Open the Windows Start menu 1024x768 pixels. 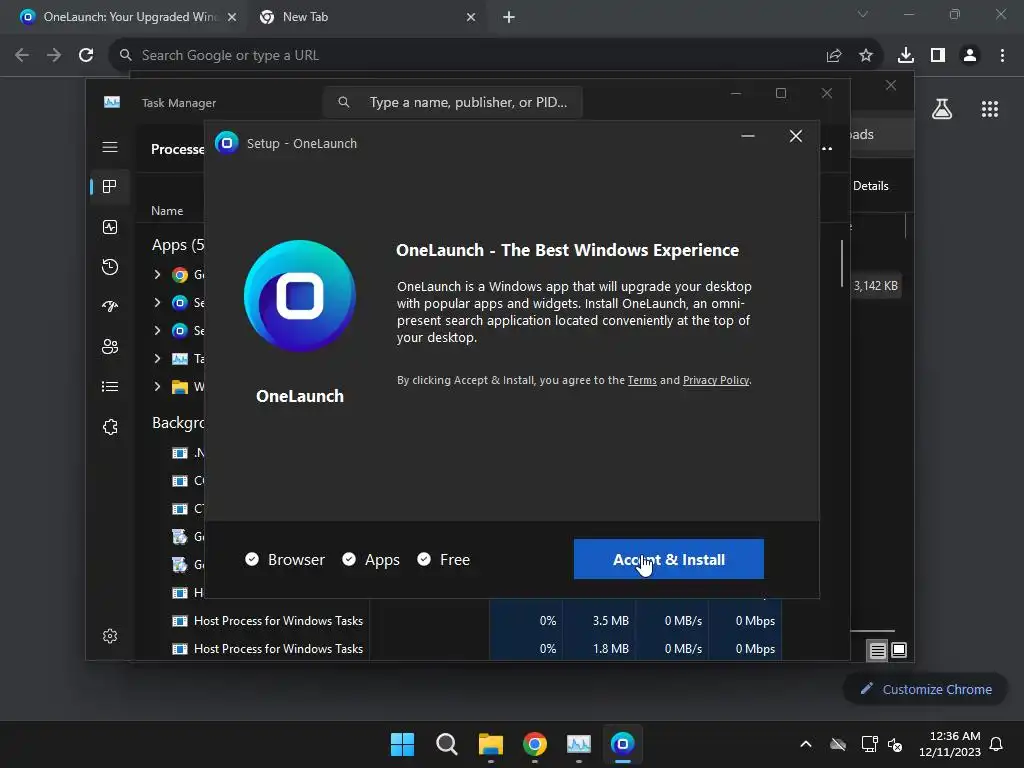coord(402,744)
